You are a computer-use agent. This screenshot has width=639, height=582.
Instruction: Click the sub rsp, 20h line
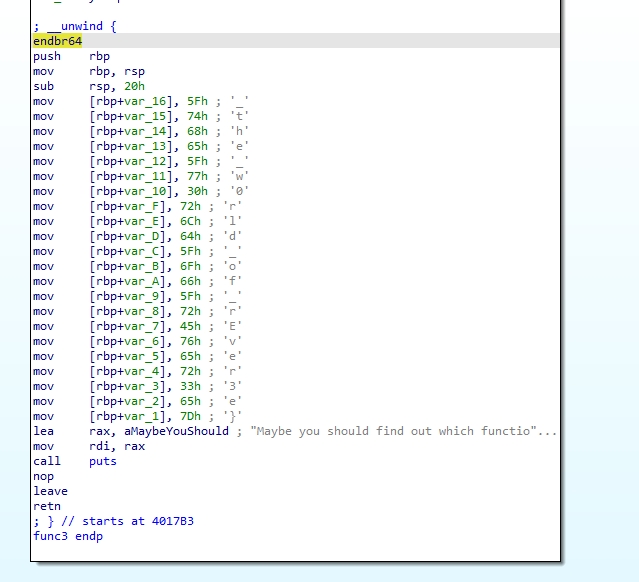tap(89, 86)
